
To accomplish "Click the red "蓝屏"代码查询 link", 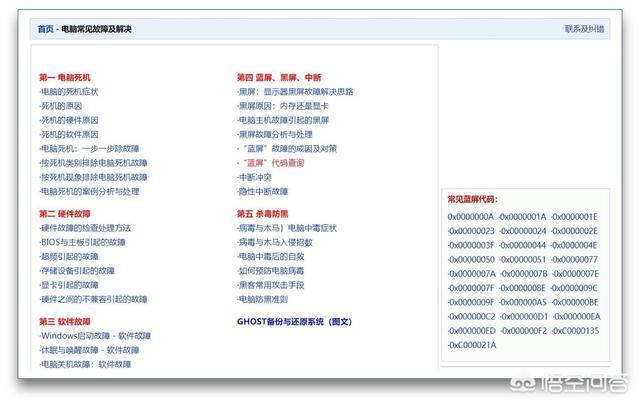I will [x=272, y=162].
